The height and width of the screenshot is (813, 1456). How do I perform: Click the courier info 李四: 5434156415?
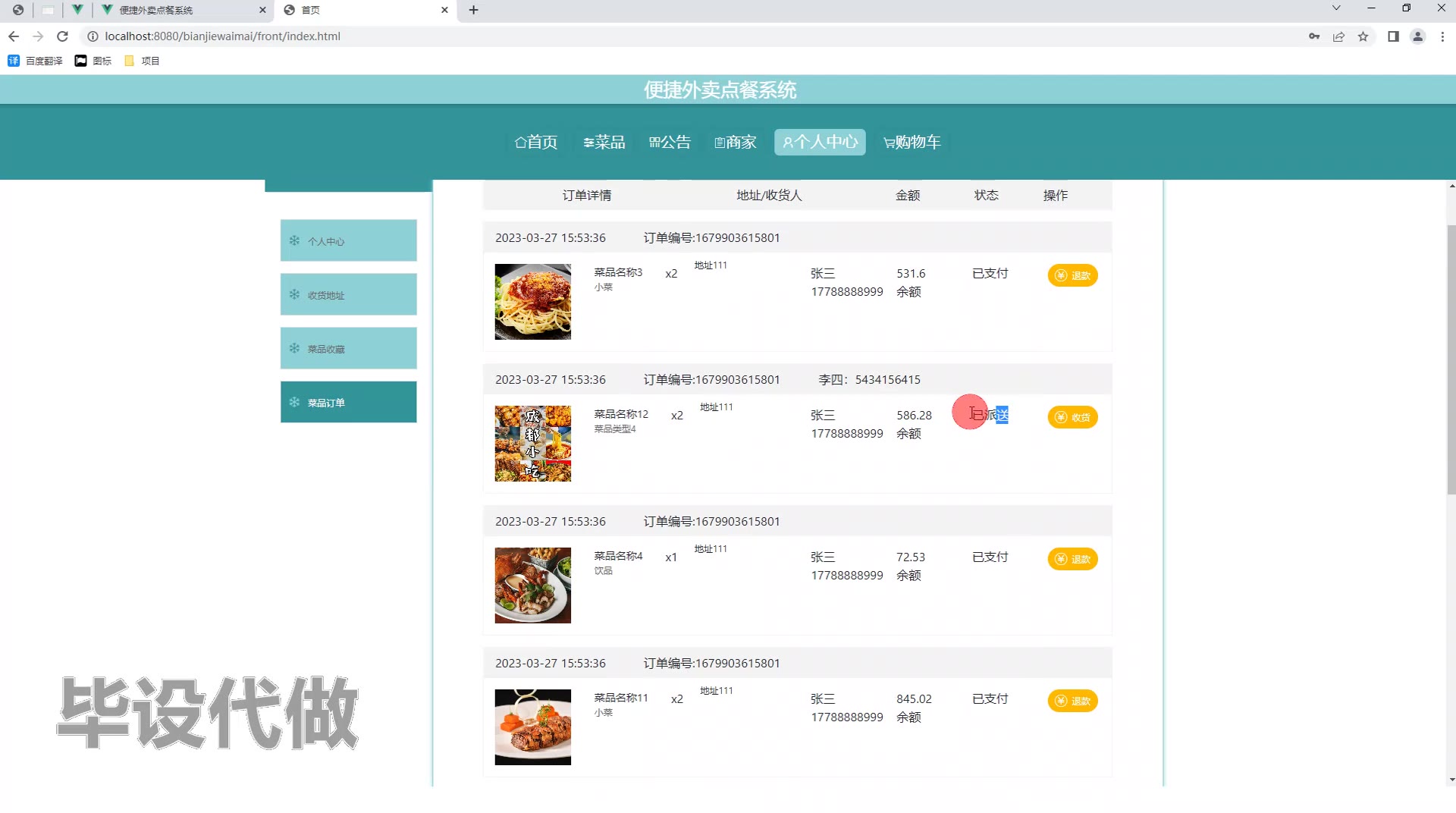pos(869,379)
